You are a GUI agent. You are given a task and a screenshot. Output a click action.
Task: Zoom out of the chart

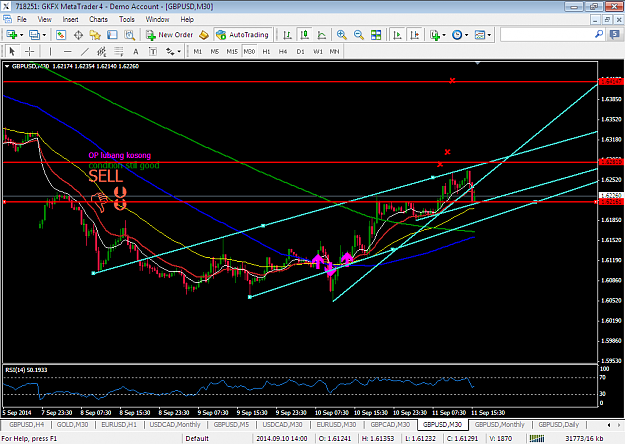pos(359,35)
